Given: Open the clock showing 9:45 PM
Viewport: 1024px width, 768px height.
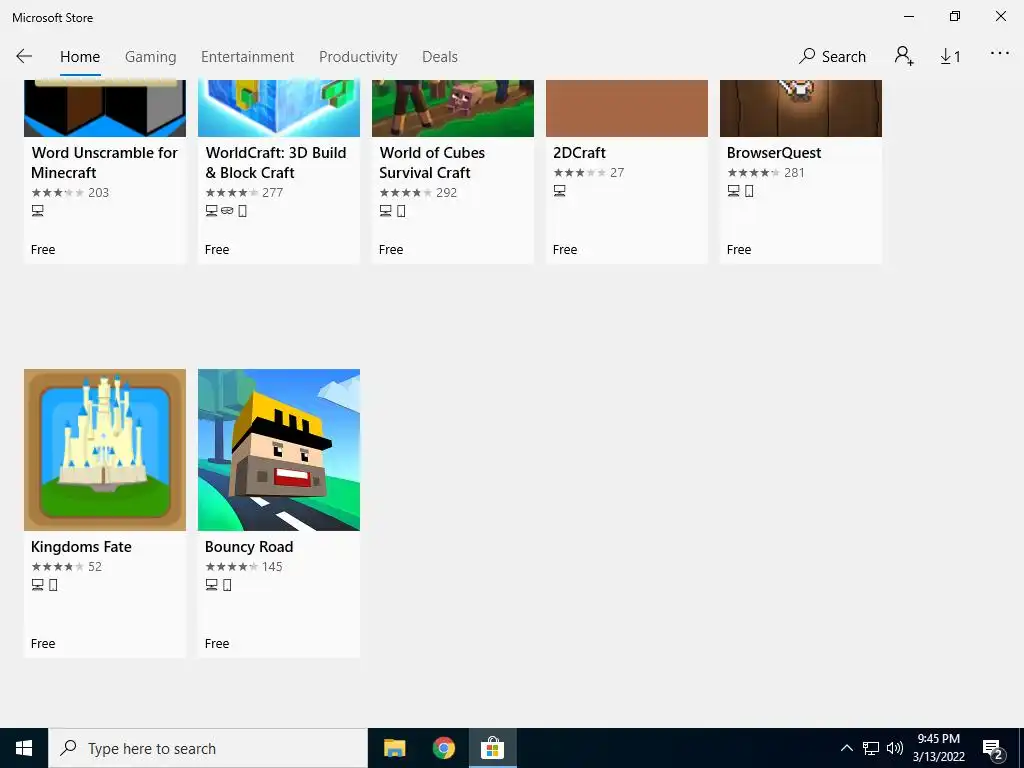Looking at the screenshot, I should coord(938,748).
